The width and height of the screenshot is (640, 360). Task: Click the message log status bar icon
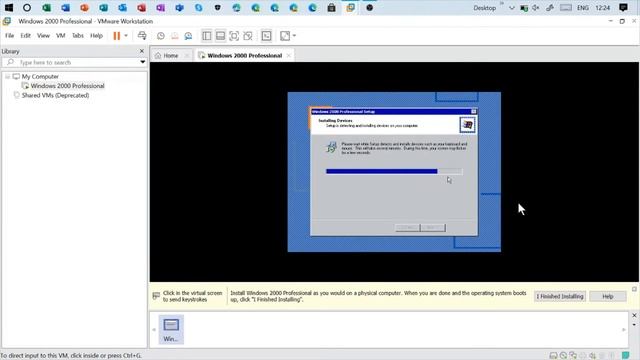pyautogui.click(x=625, y=356)
